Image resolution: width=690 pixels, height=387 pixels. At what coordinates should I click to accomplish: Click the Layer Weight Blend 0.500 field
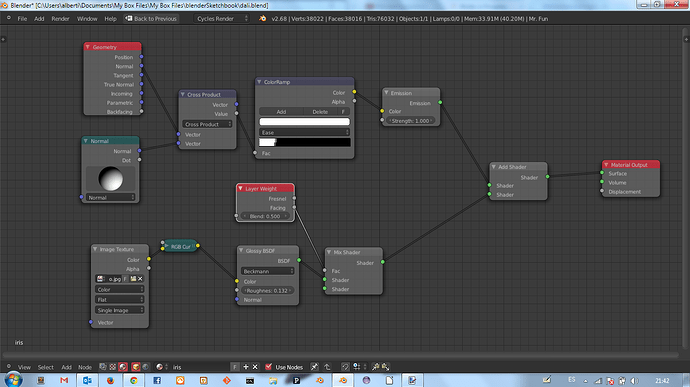265,216
